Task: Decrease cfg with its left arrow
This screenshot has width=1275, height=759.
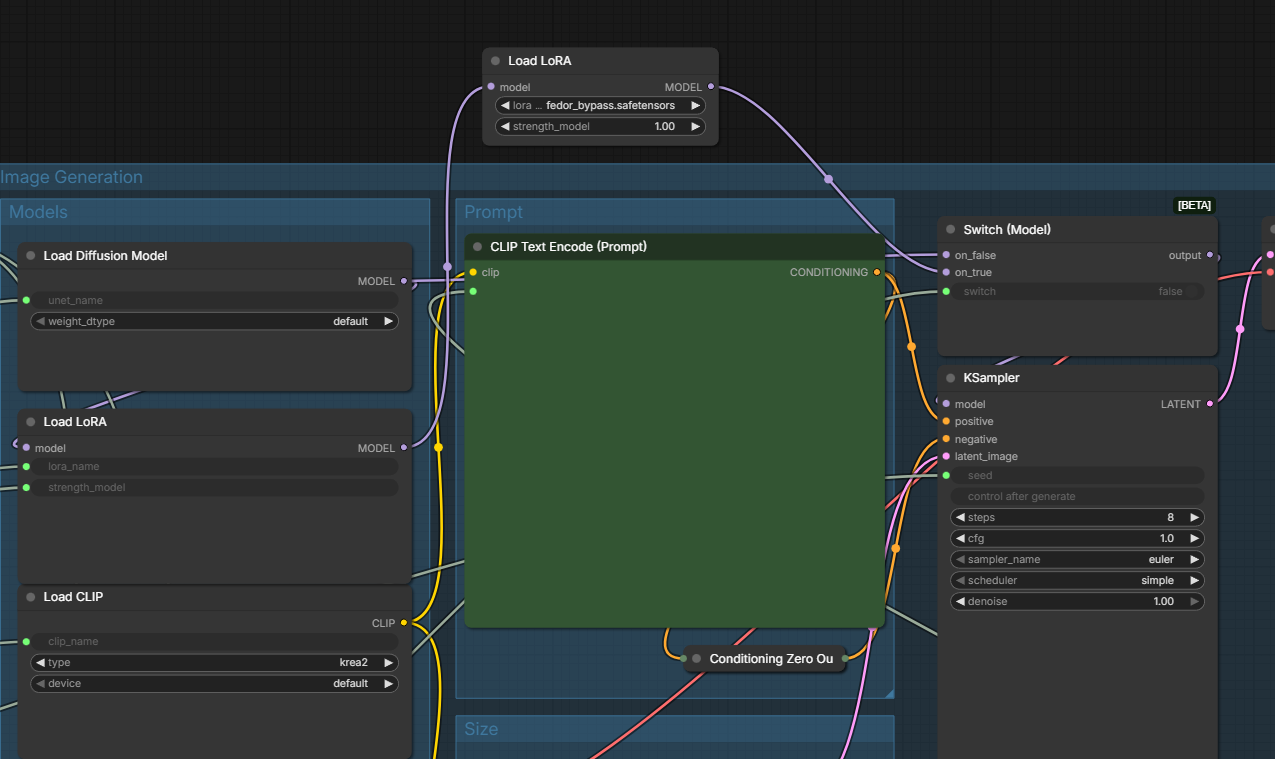Action: point(960,539)
